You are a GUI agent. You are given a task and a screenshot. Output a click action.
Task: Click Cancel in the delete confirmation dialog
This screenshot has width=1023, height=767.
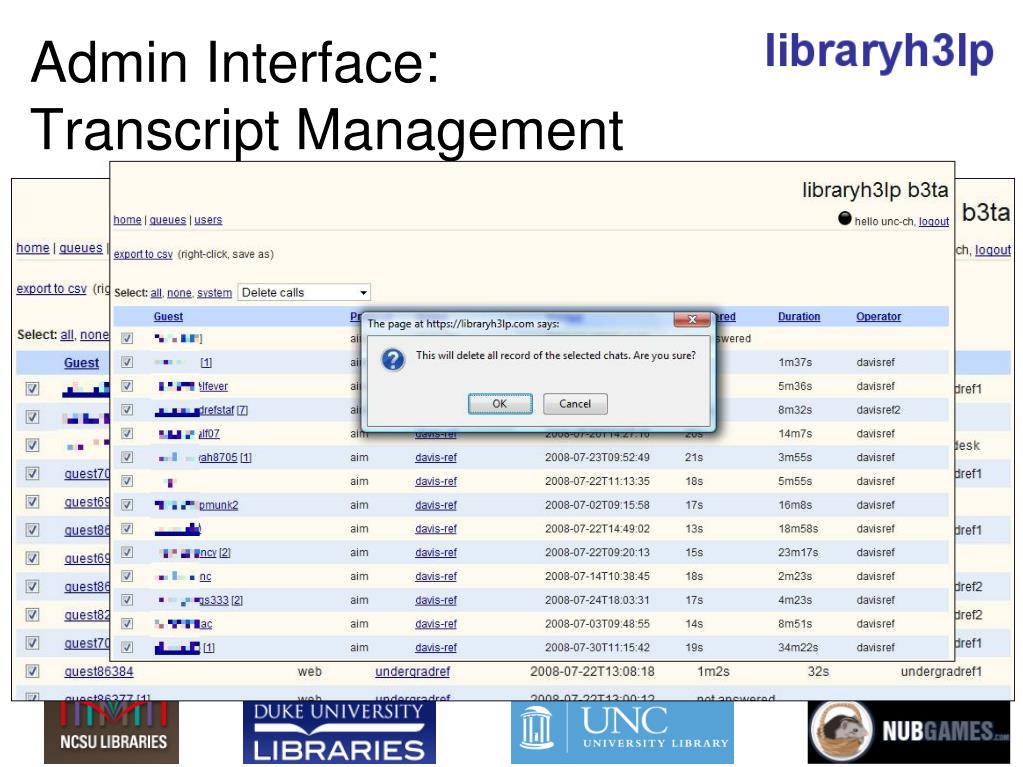click(x=575, y=404)
